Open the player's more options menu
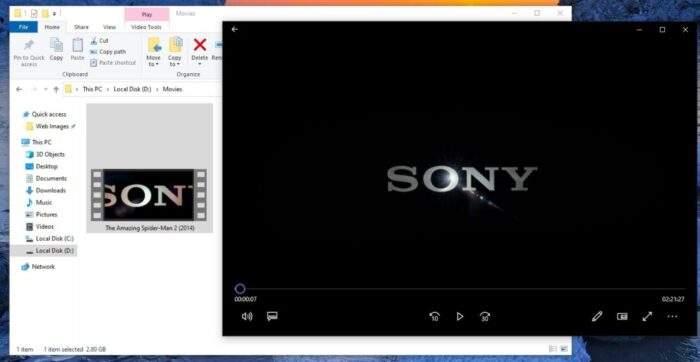 pos(672,316)
